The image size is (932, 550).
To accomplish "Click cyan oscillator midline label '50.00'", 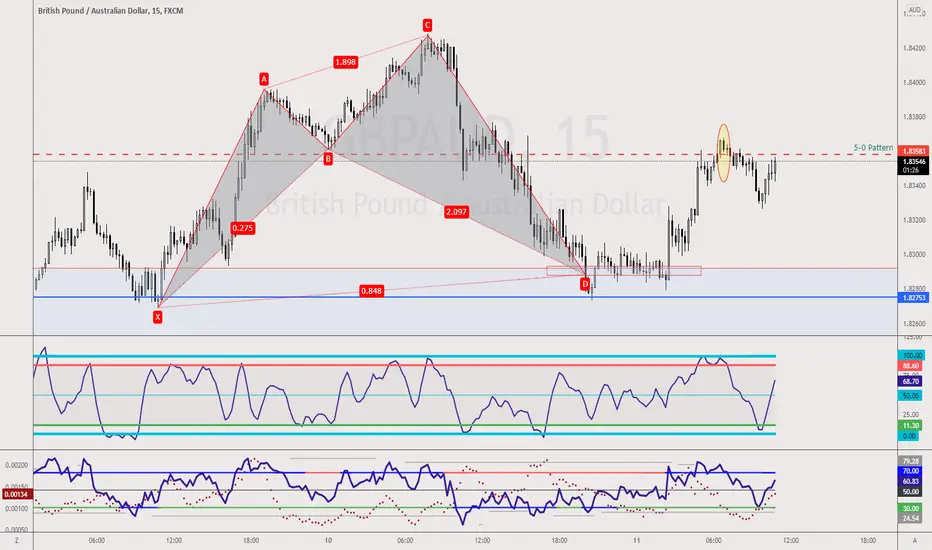I will click(911, 395).
